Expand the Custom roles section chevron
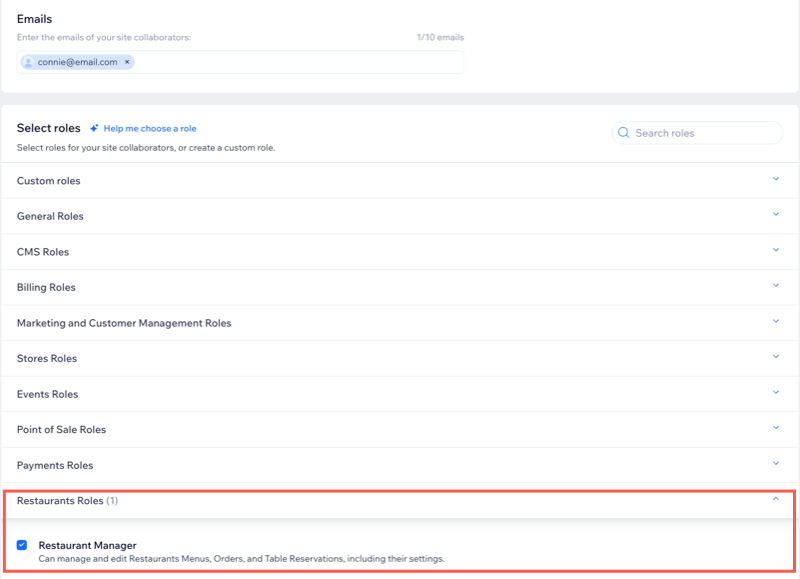The image size is (800, 579). click(x=776, y=179)
